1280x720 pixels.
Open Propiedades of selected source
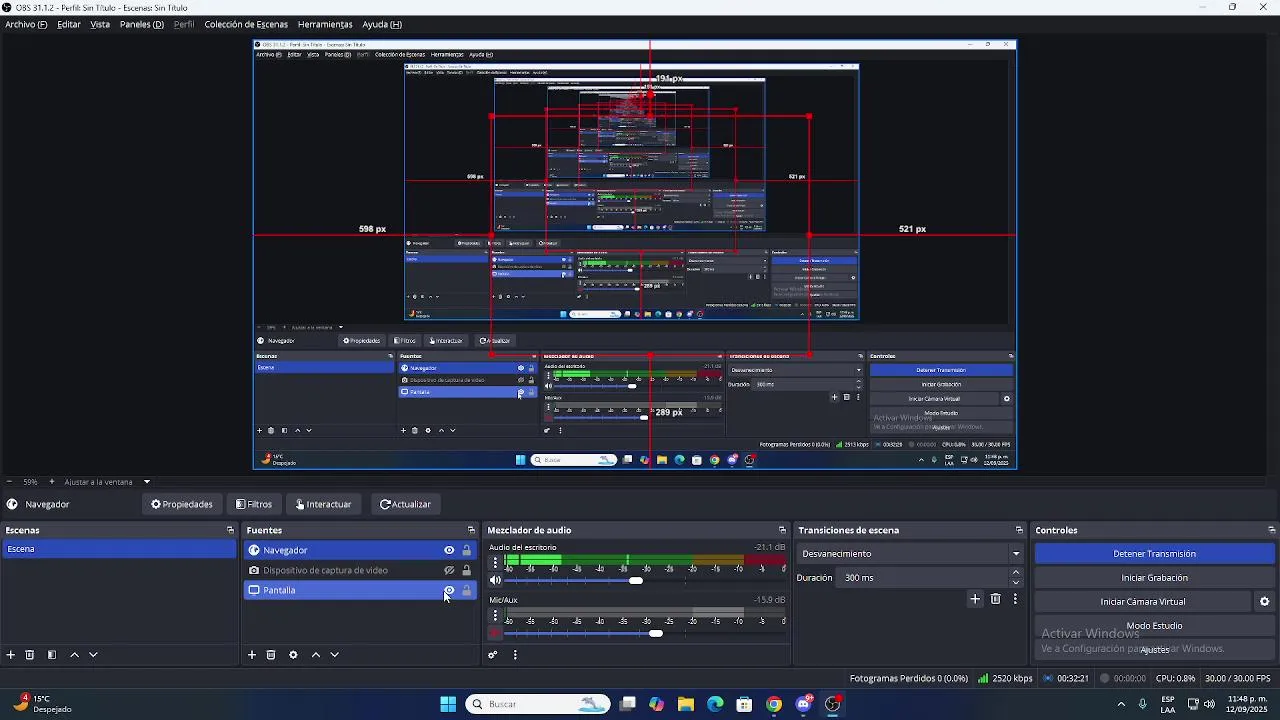pyautogui.click(x=182, y=504)
